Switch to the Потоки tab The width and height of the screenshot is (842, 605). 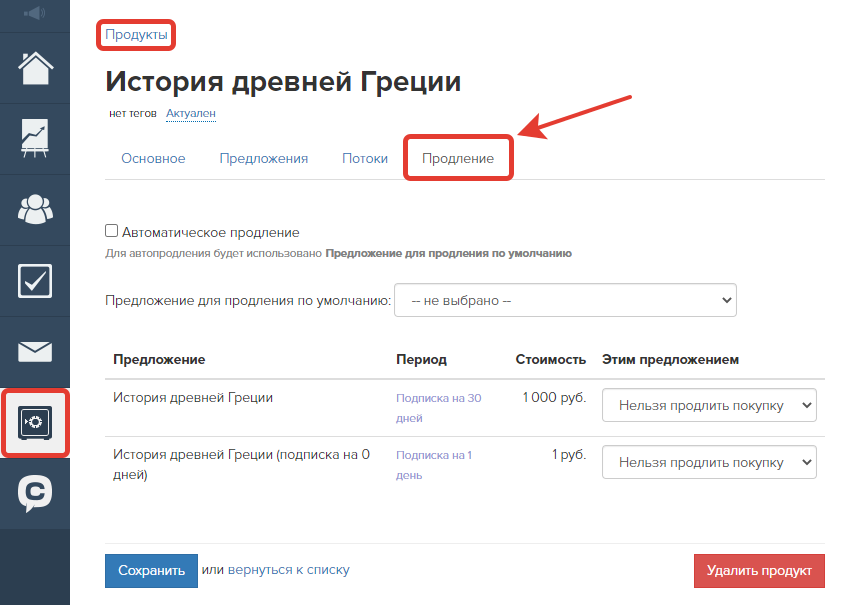click(365, 158)
